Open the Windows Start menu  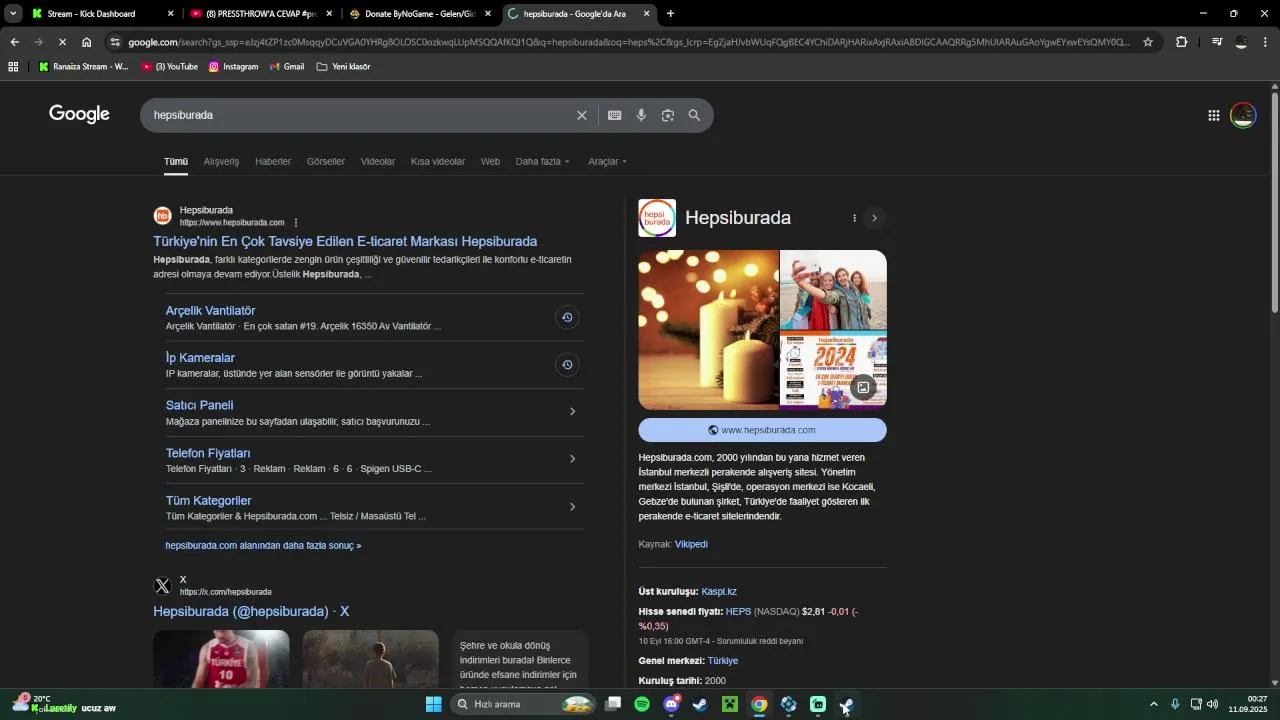(434, 704)
